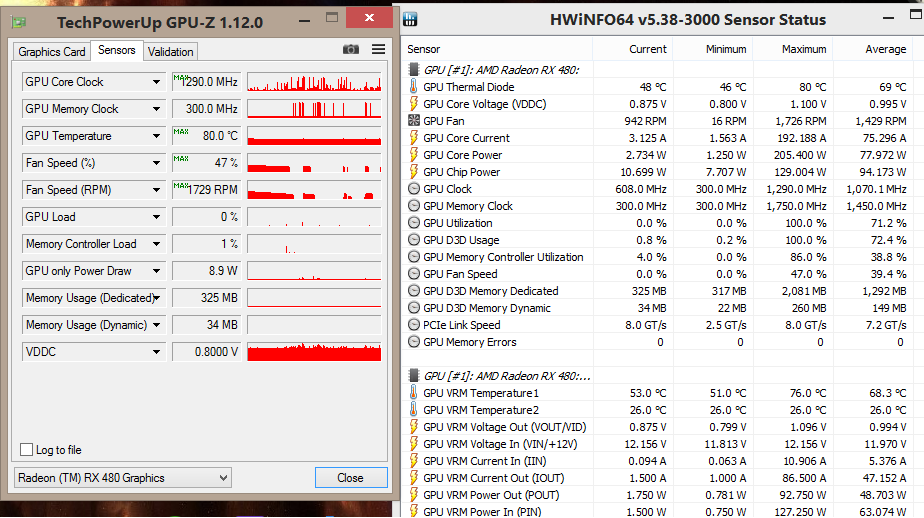Click the GPU-Z screenshot camera icon
Screen dimensions: 924x518
(351, 50)
